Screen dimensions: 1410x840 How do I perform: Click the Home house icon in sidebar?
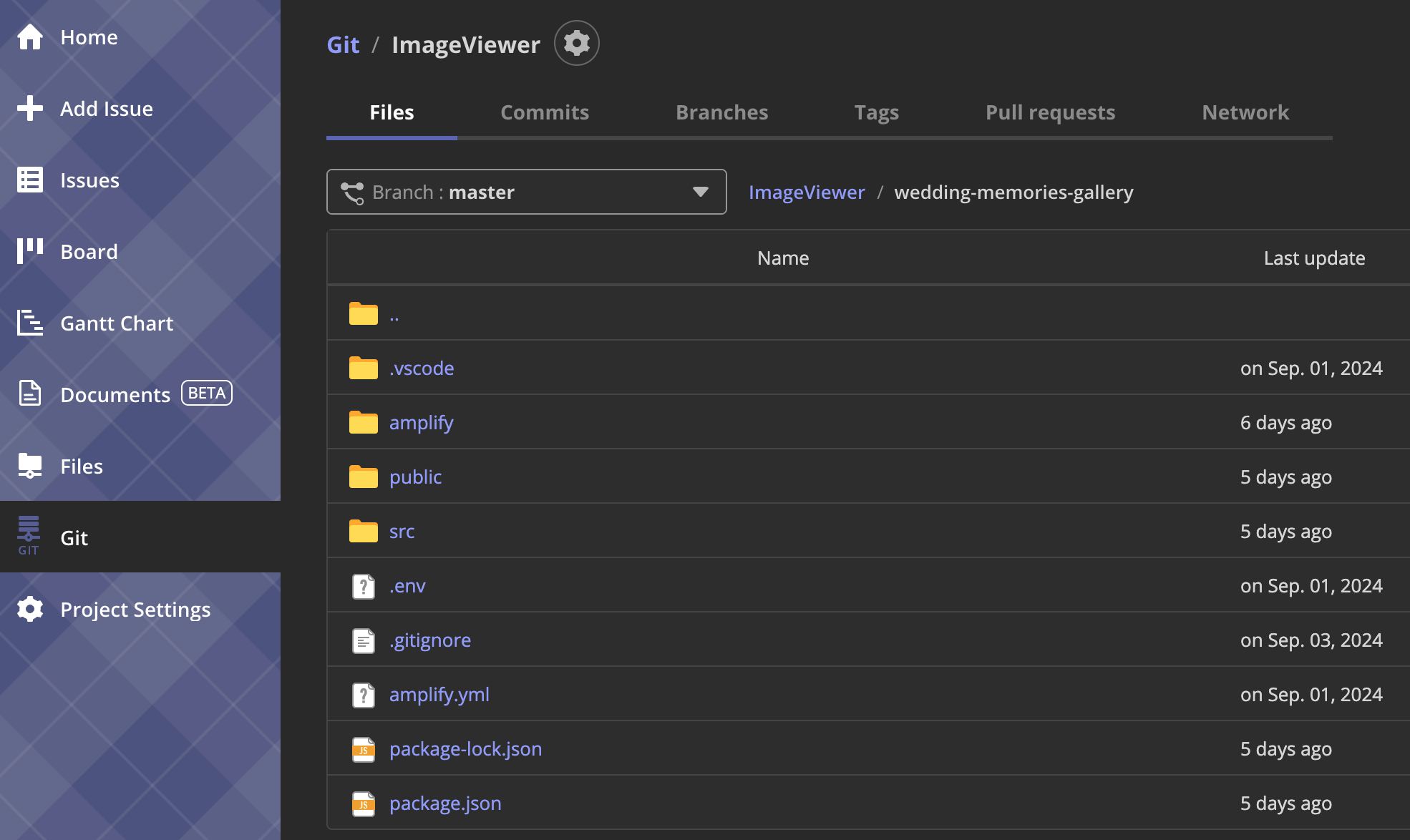[30, 36]
